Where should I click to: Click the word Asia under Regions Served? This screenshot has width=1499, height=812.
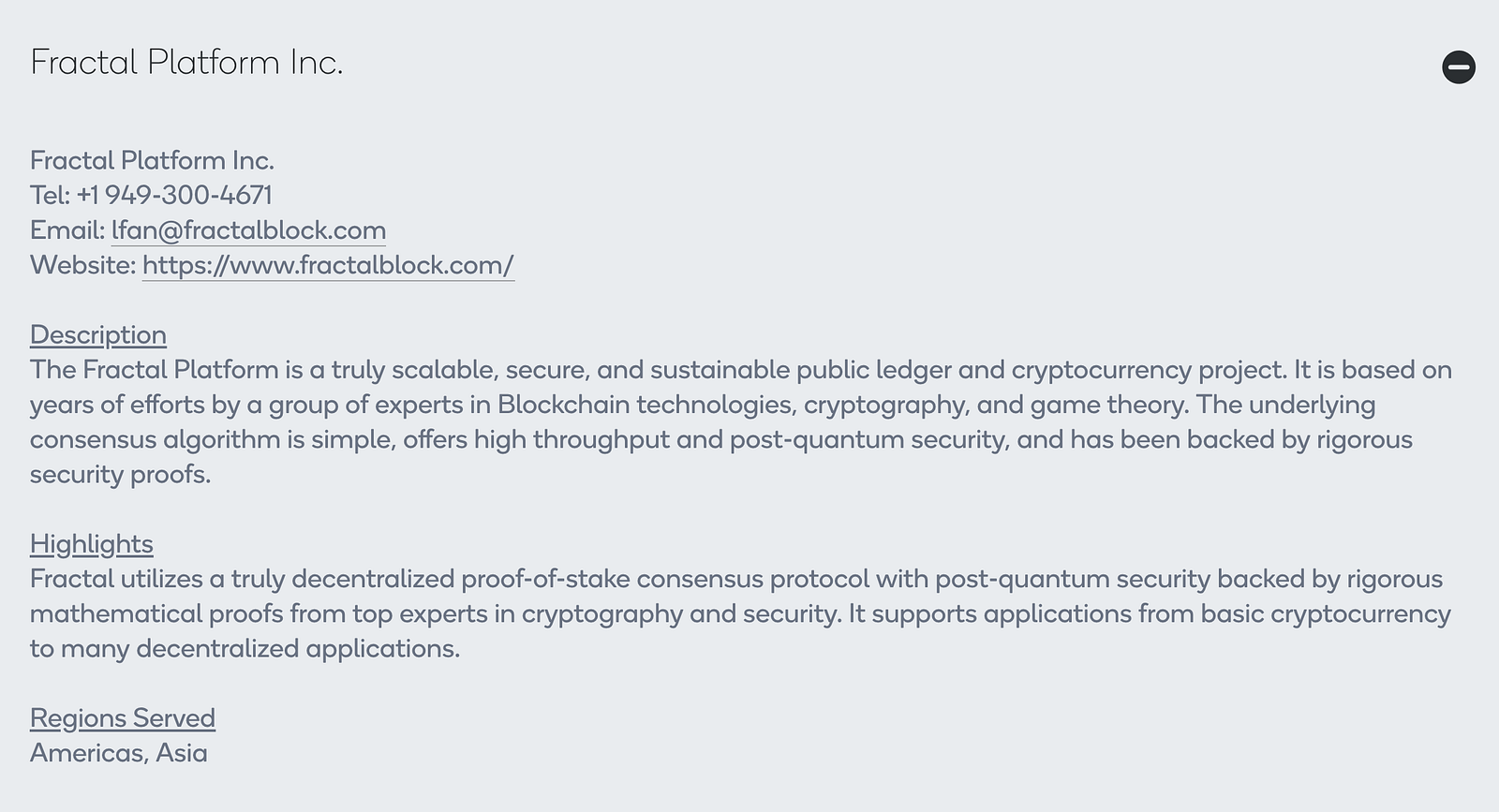(x=182, y=753)
